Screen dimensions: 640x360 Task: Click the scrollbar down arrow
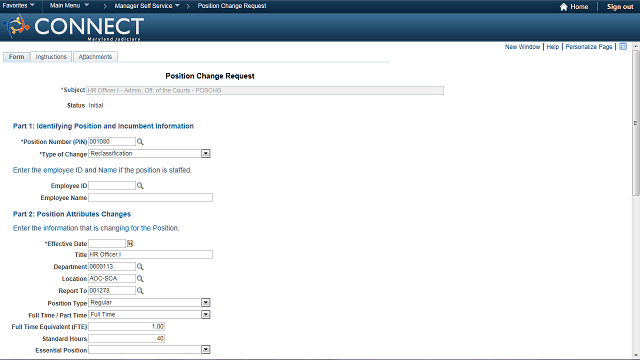636,356
